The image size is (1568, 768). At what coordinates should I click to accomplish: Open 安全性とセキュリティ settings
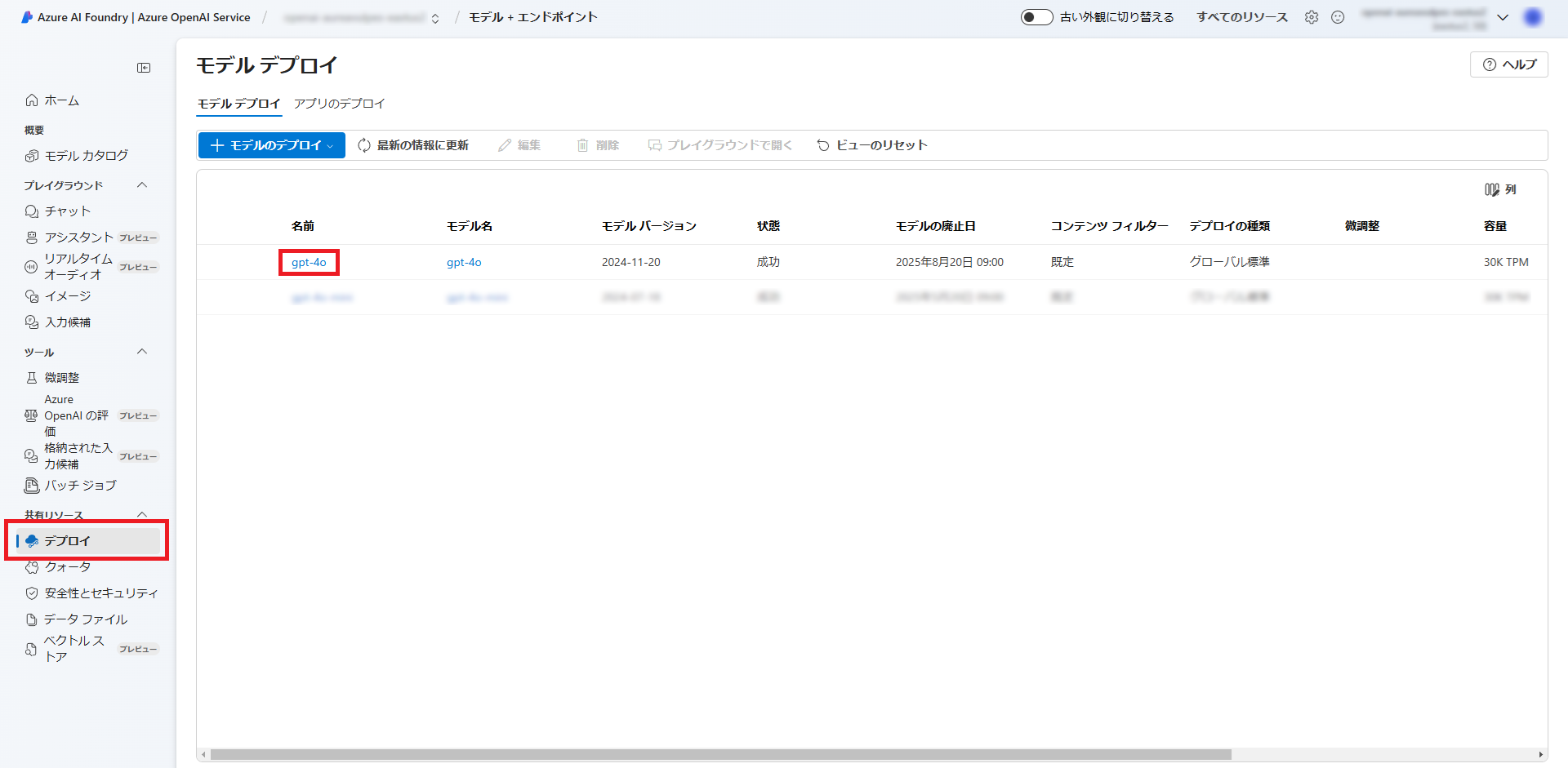[x=101, y=593]
